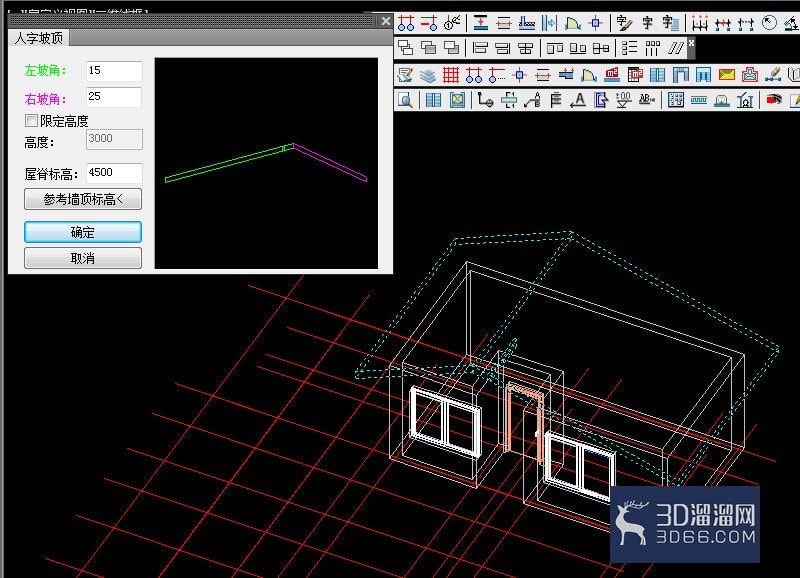Close the 人字坡顶 dialog with X
800x578 pixels.
click(386, 21)
